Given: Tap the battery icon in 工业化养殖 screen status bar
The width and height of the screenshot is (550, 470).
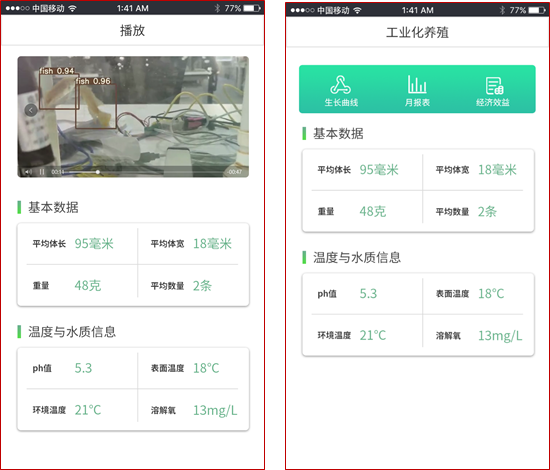Looking at the screenshot, I should (x=537, y=10).
